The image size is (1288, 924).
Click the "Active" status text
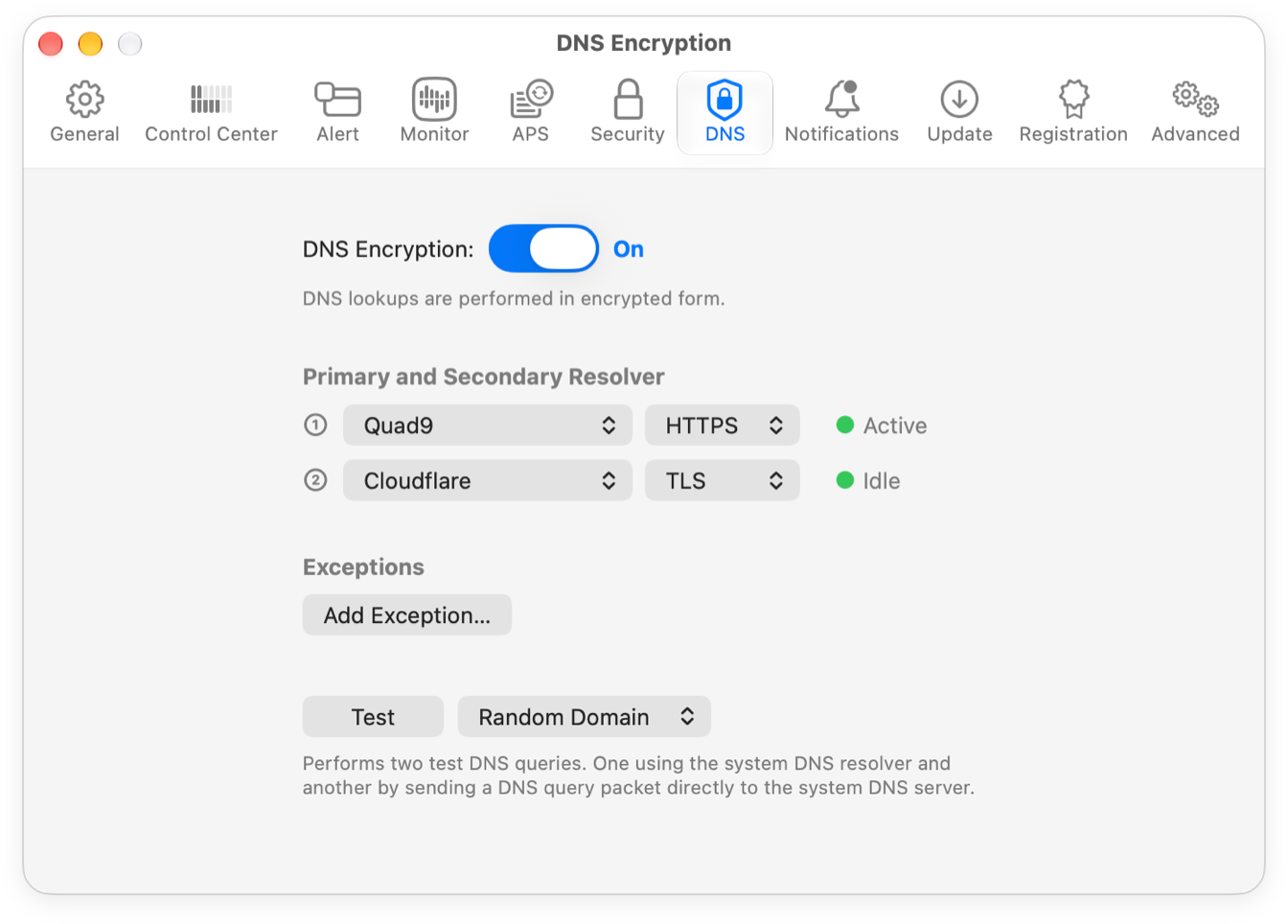[x=895, y=426]
